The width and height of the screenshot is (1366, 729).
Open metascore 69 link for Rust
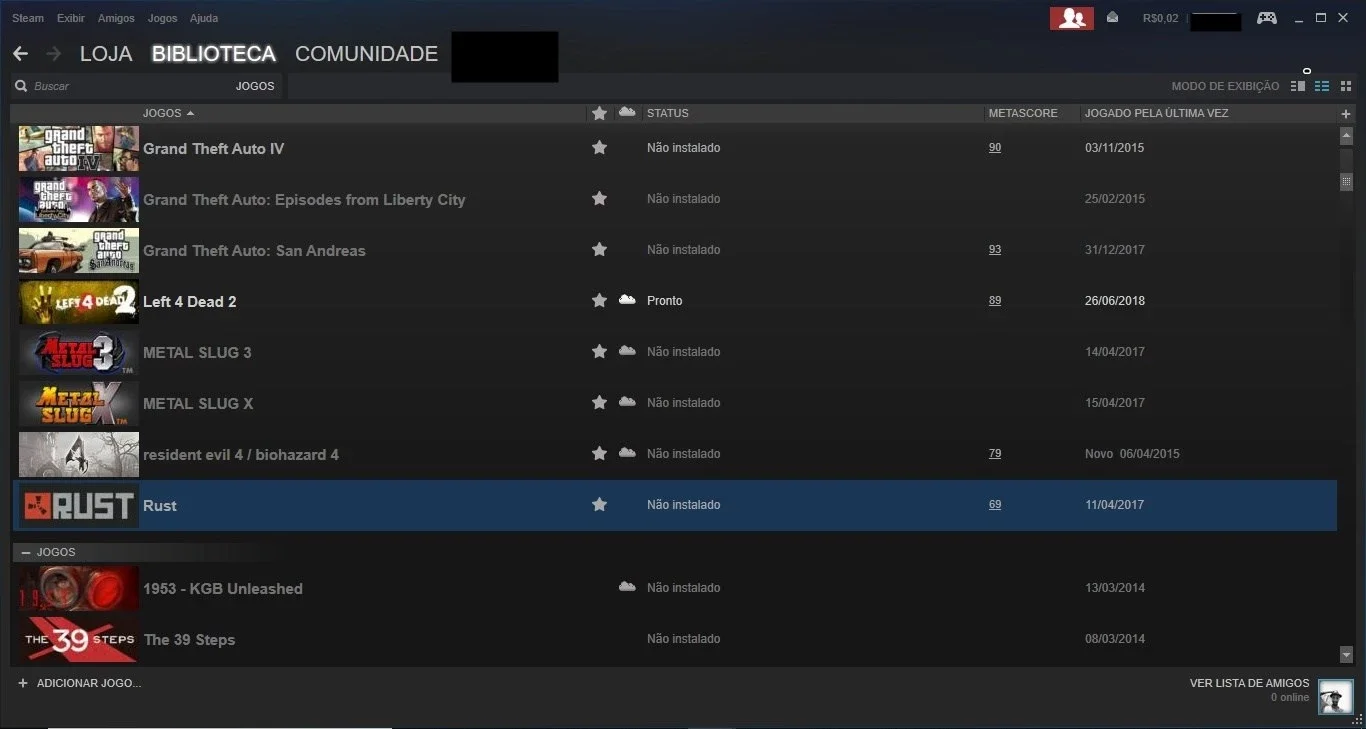point(995,505)
